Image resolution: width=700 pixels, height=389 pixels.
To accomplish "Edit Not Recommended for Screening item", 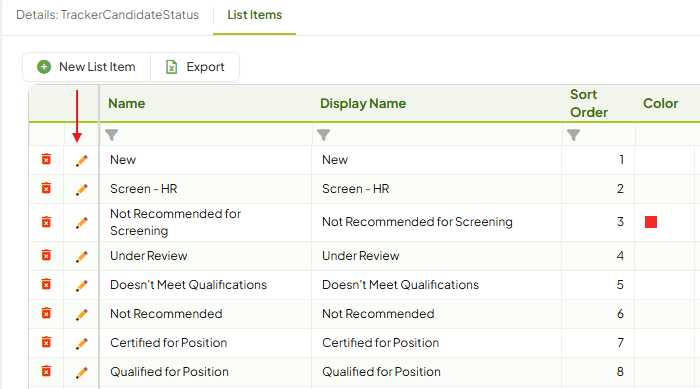I will point(81,223).
